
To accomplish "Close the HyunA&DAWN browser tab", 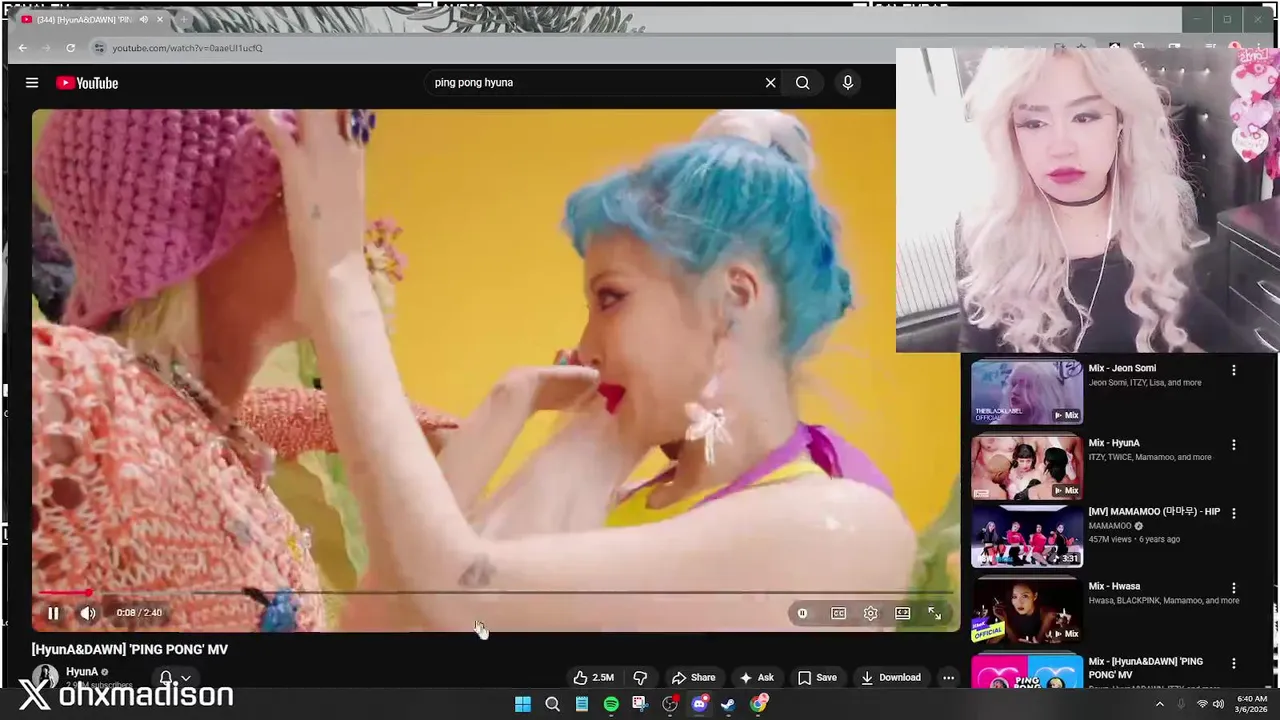I will [160, 19].
